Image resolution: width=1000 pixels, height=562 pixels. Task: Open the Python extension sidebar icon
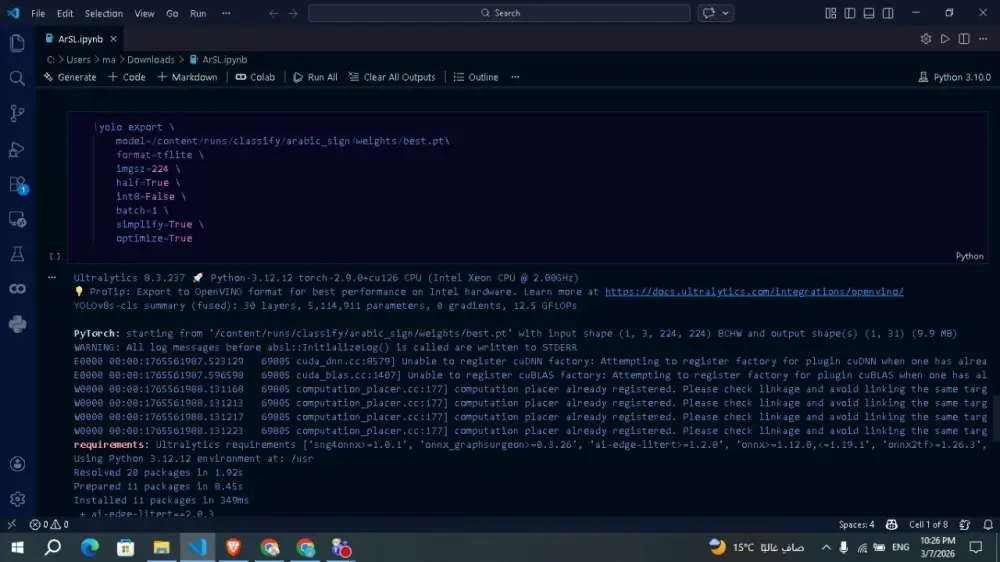click(17, 325)
